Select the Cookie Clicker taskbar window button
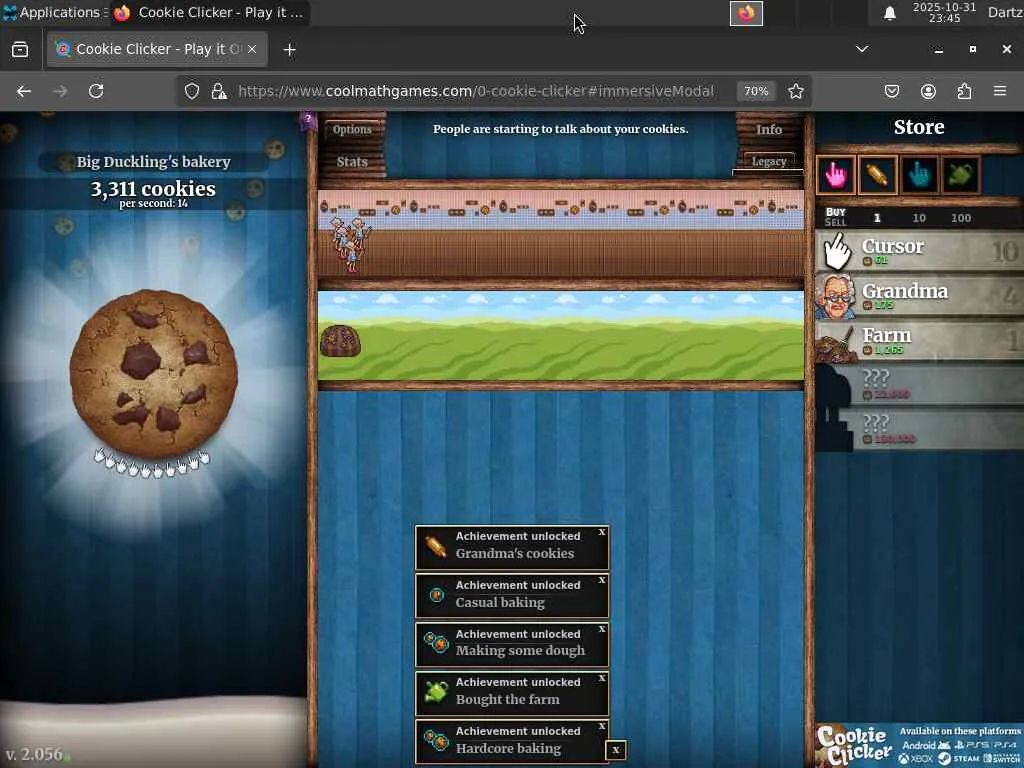 pyautogui.click(x=209, y=12)
